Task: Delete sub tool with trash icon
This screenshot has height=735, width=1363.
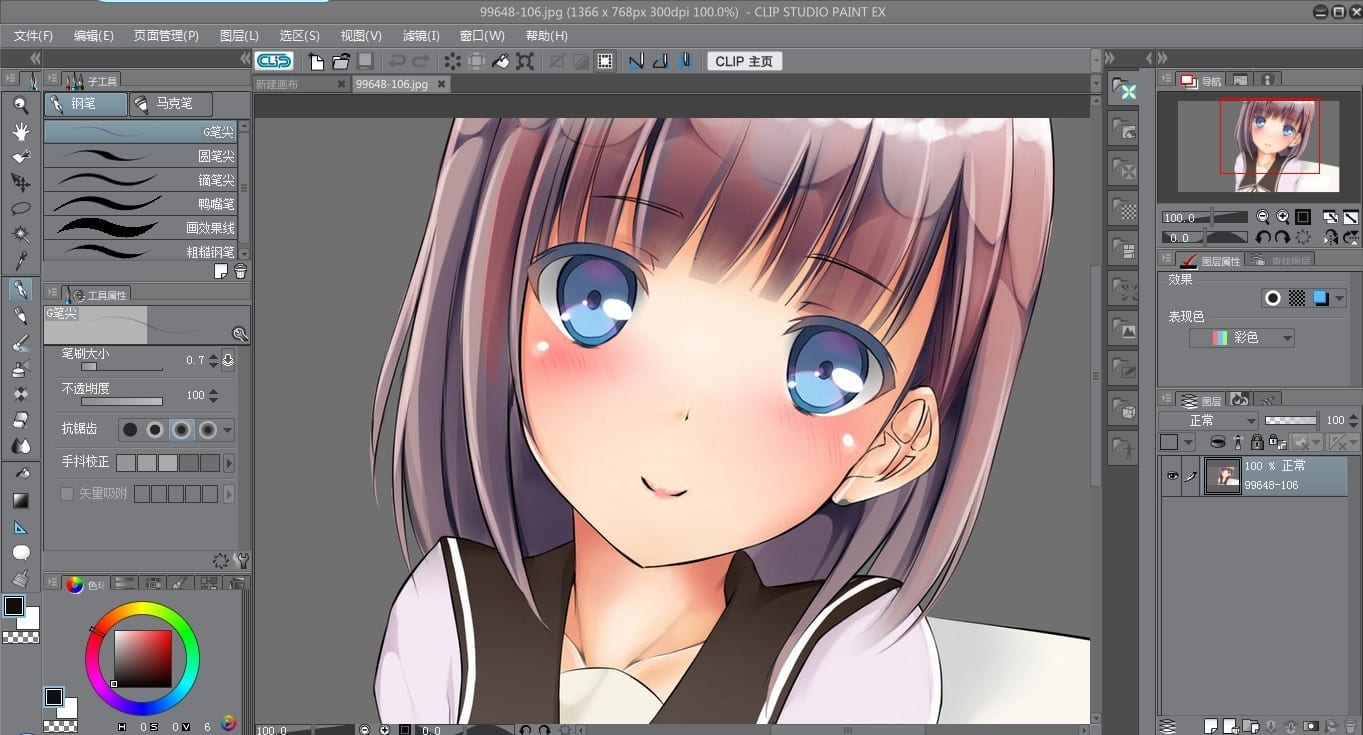Action: point(240,271)
